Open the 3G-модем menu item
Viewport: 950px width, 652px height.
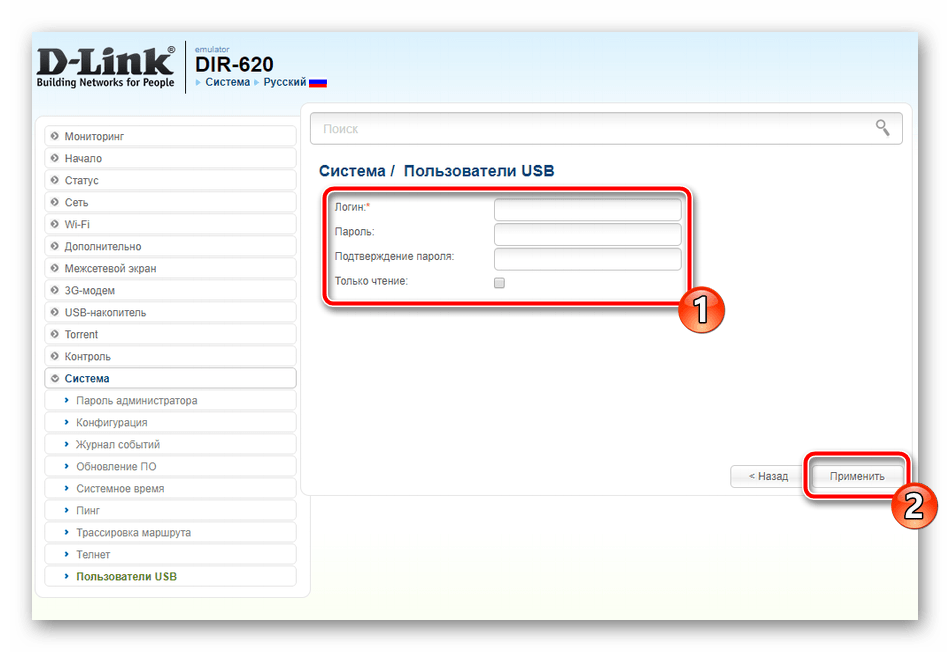(170, 290)
